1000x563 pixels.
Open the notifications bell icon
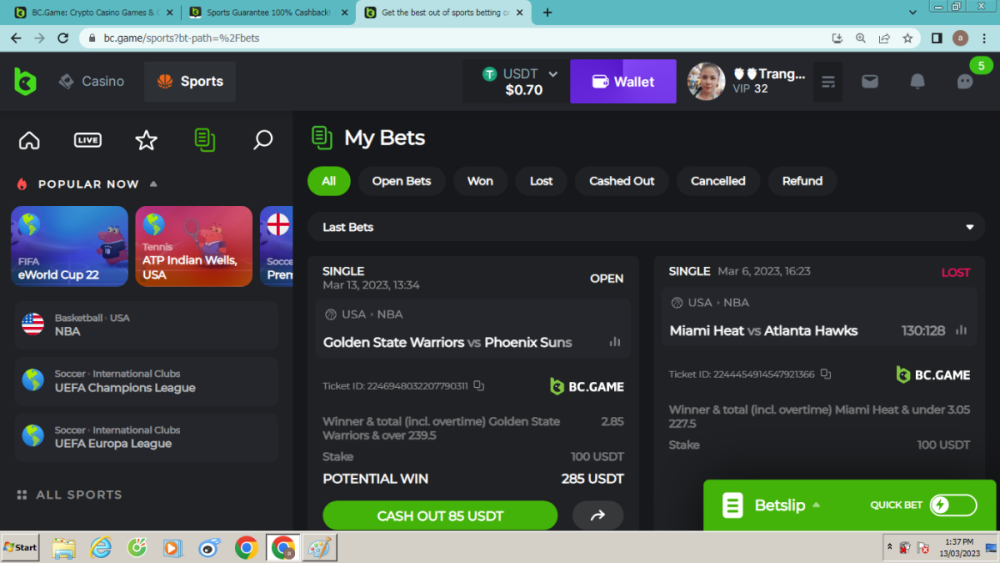917,82
